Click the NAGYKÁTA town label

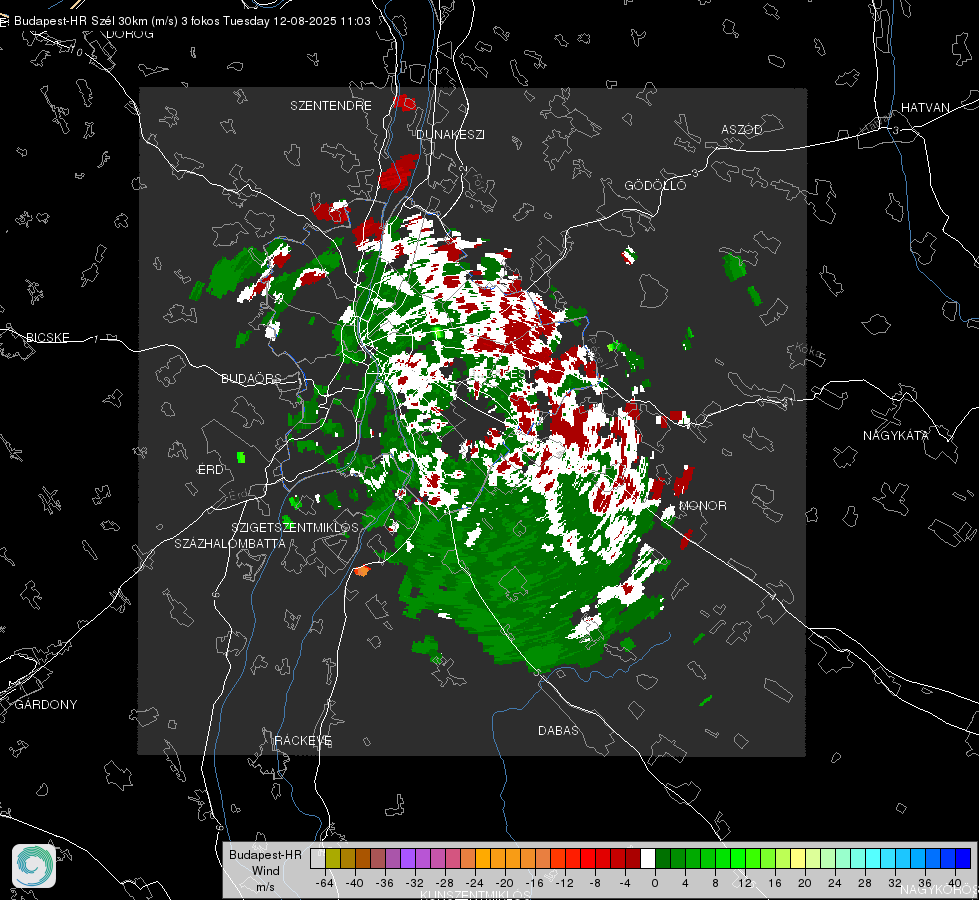896,435
